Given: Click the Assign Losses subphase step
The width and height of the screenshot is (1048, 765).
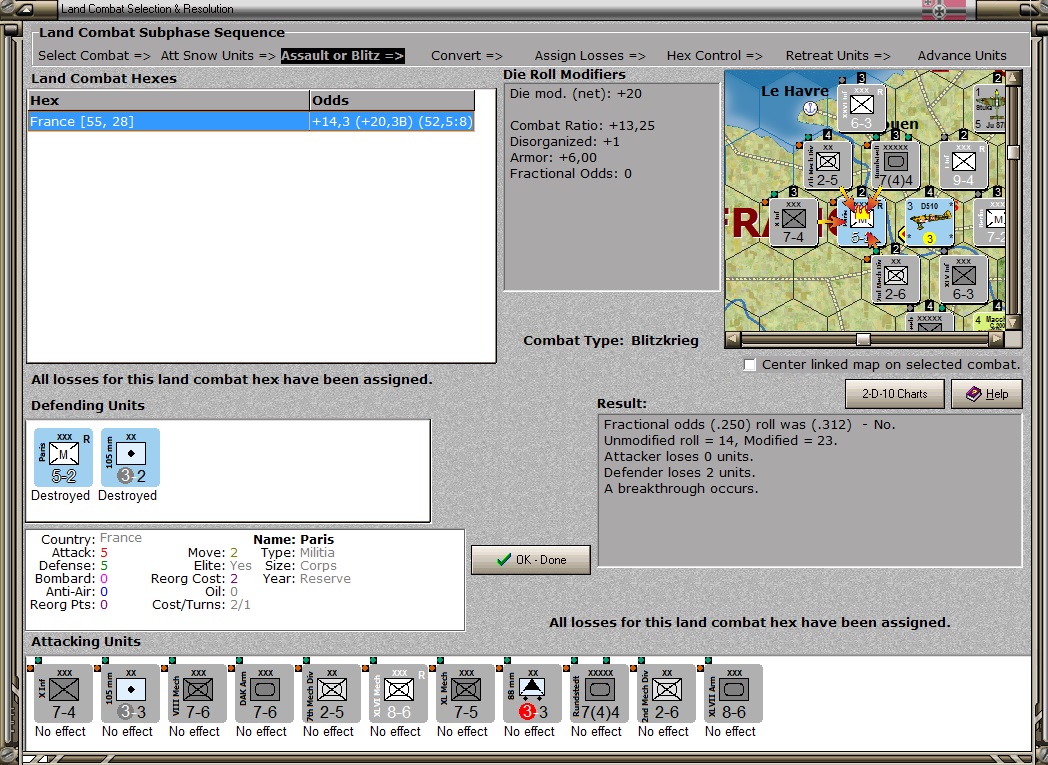Looking at the screenshot, I should tap(590, 56).
